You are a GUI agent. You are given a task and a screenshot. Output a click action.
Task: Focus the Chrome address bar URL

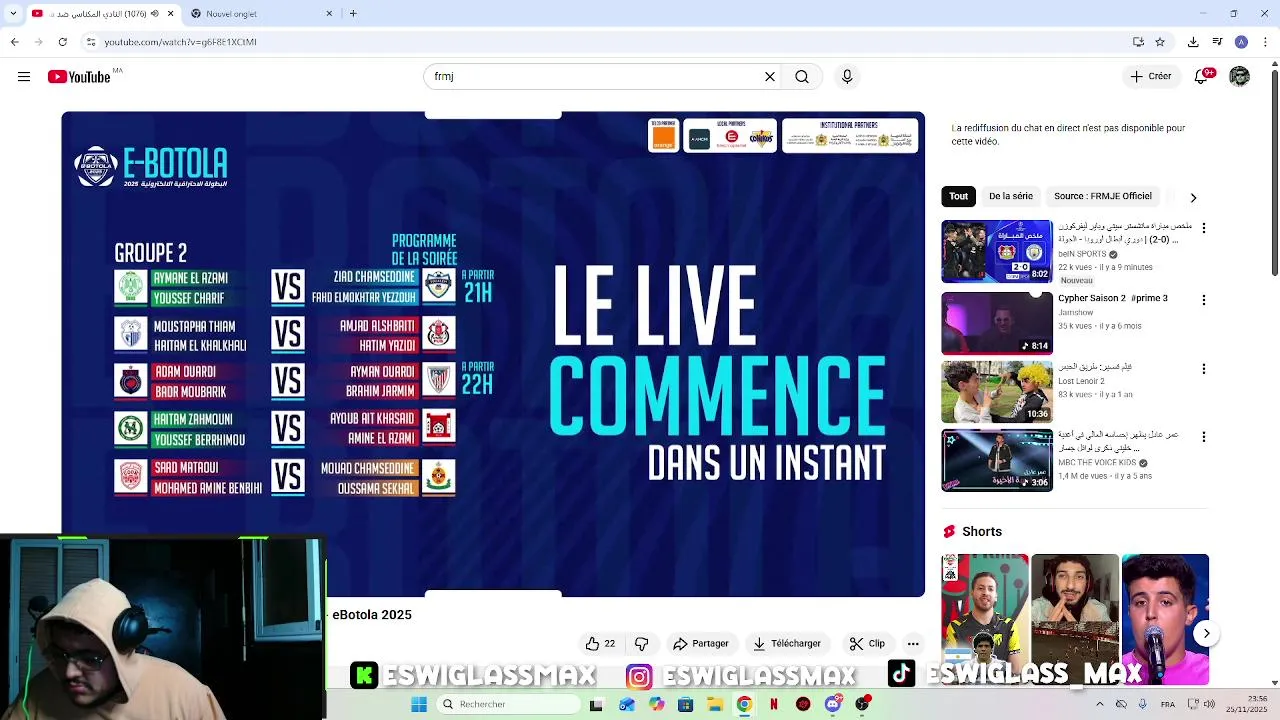180,42
